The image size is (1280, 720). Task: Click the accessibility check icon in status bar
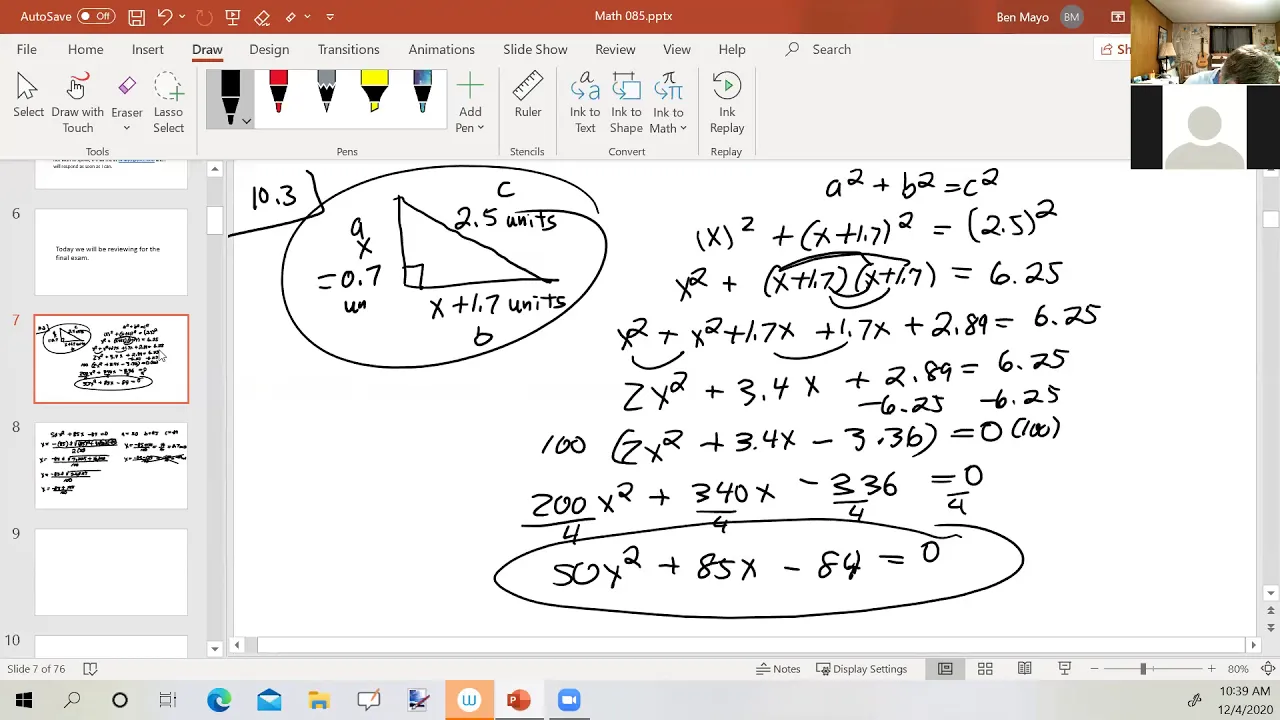point(90,668)
